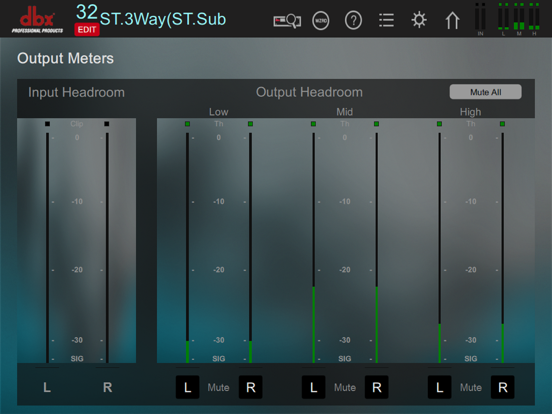
Task: Mute the Low left output
Action: [187, 387]
